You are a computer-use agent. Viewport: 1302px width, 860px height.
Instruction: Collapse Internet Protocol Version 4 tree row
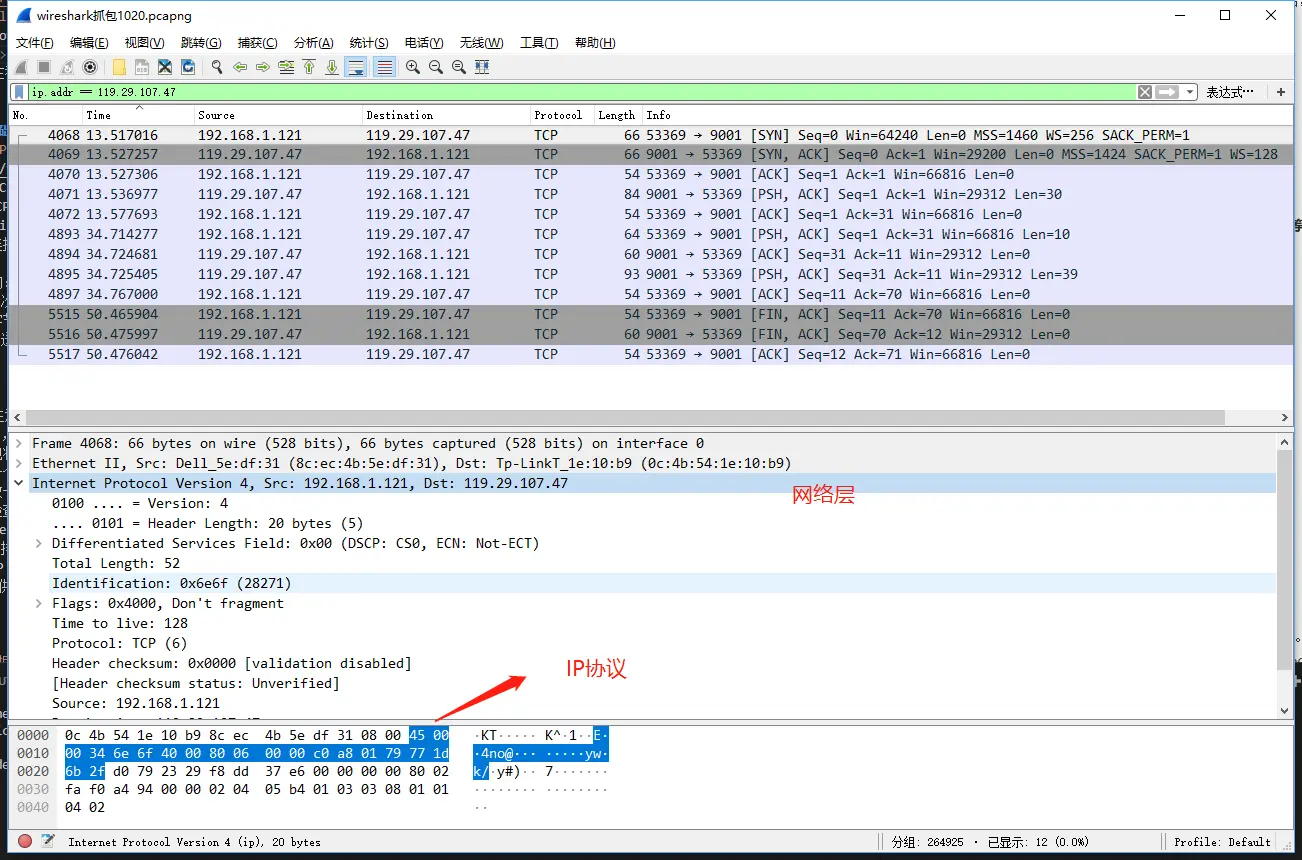[x=19, y=483]
